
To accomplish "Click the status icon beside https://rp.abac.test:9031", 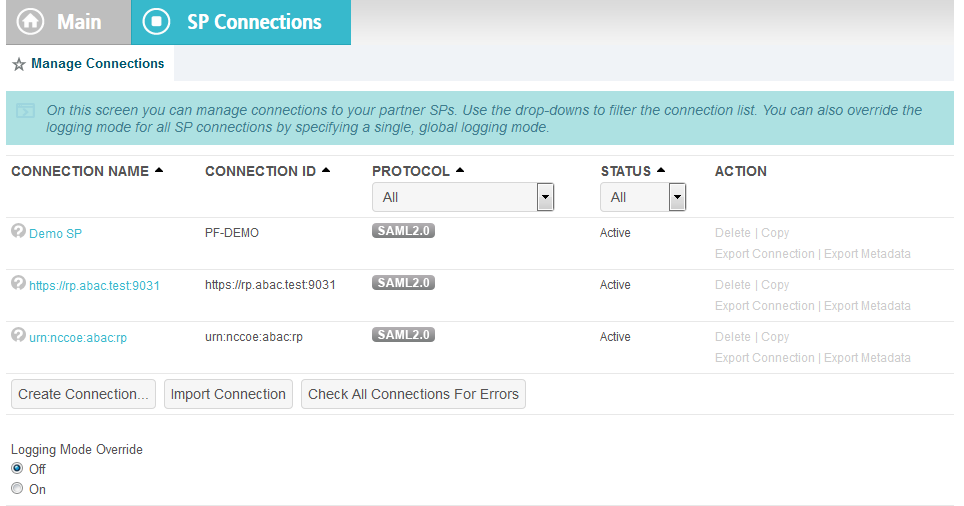I will [x=18, y=283].
